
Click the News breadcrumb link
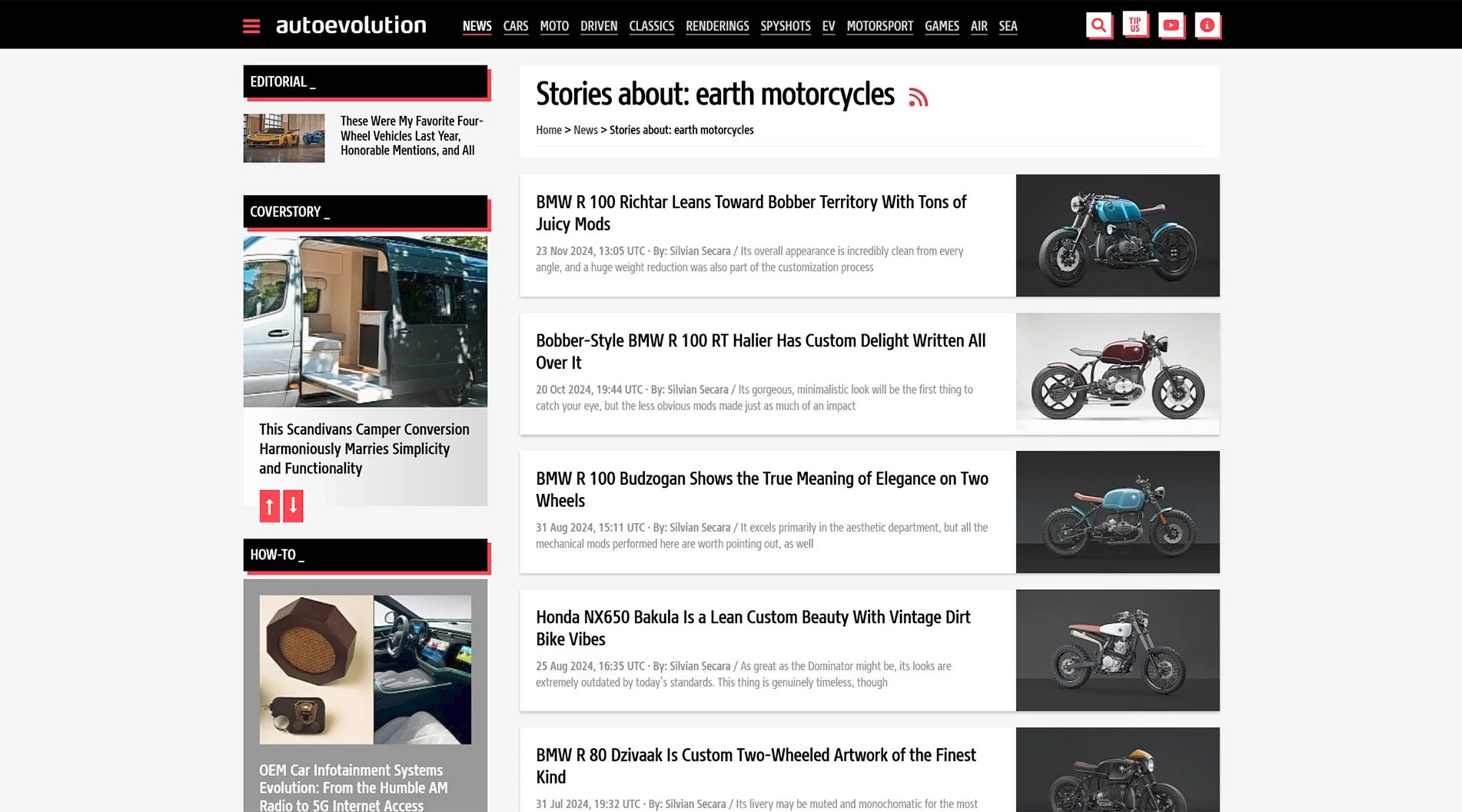pos(585,130)
